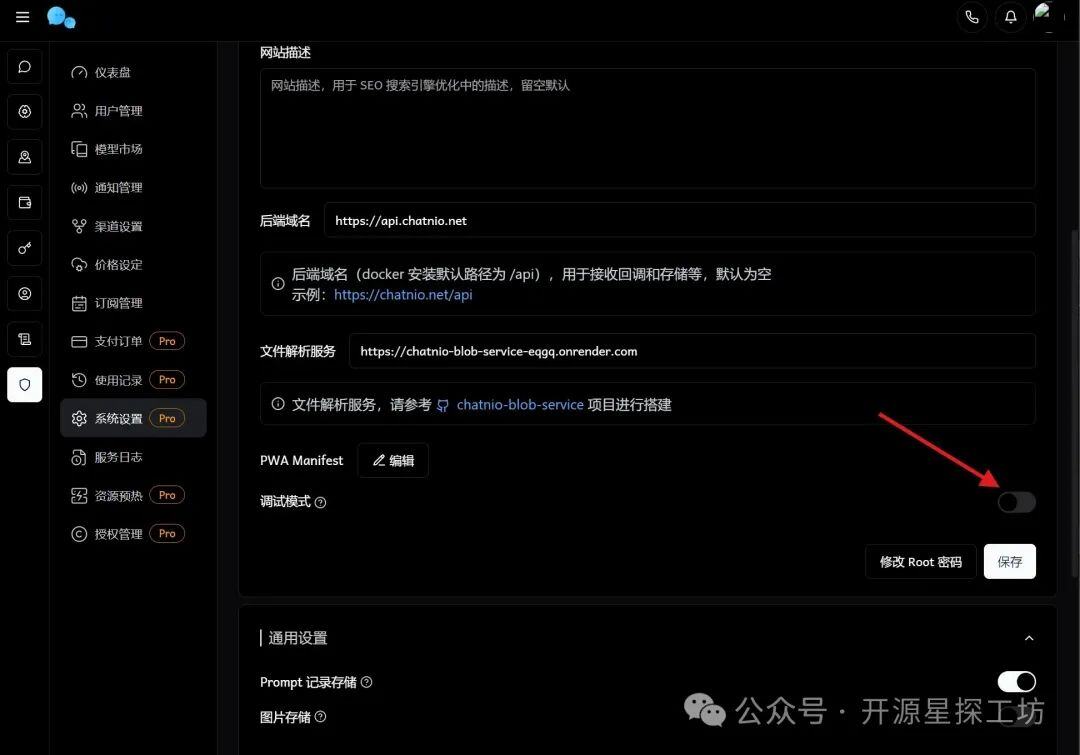Viewport: 1080px width, 755px height.
Task: Click the 文件解析服务 input field
Action: 692,351
